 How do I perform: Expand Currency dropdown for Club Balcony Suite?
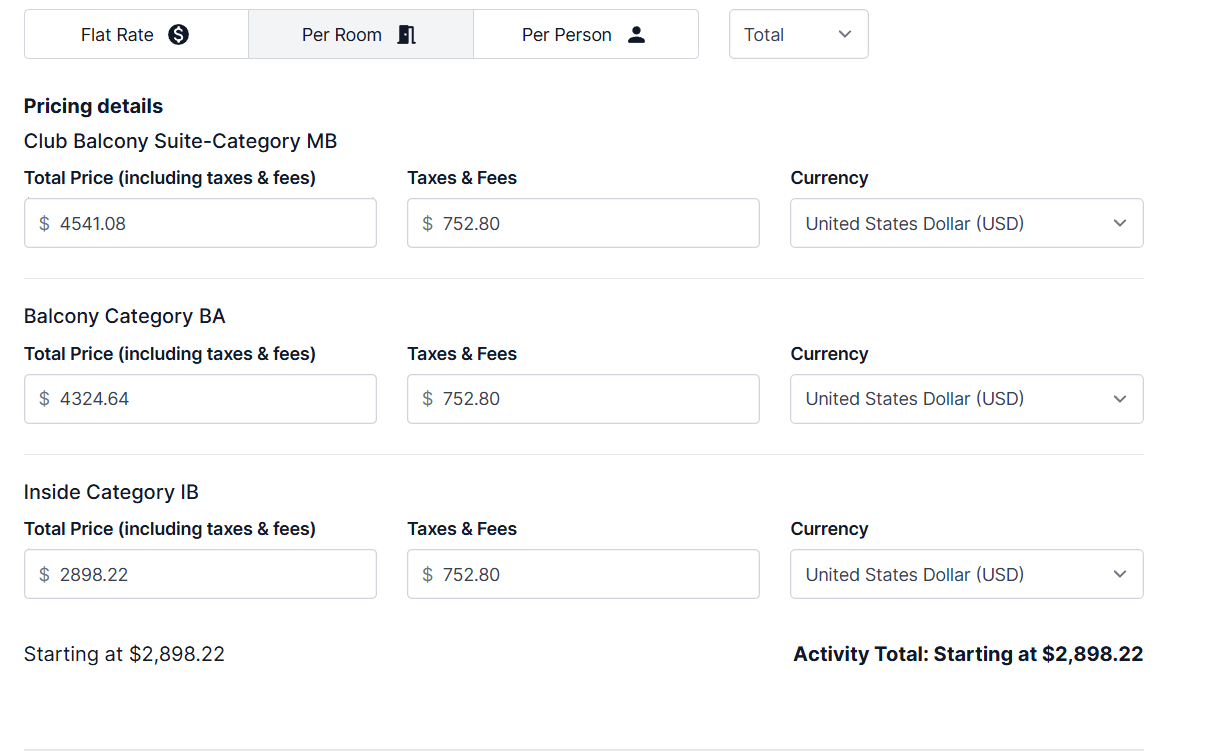pyautogui.click(x=967, y=223)
